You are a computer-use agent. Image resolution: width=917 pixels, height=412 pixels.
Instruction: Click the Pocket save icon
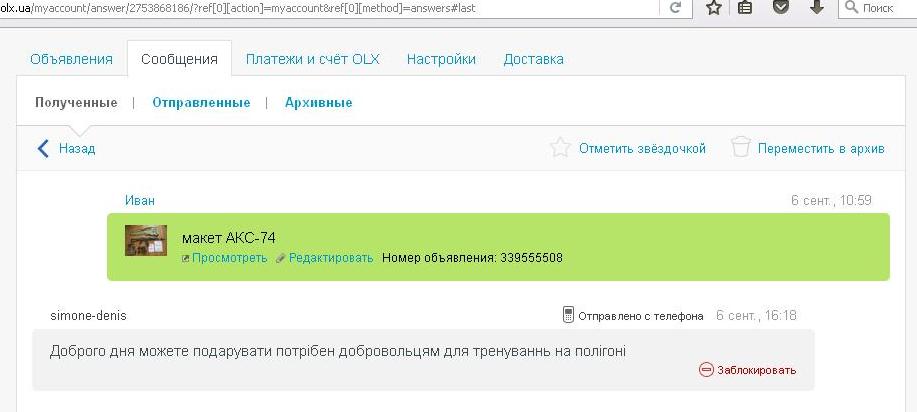[781, 7]
